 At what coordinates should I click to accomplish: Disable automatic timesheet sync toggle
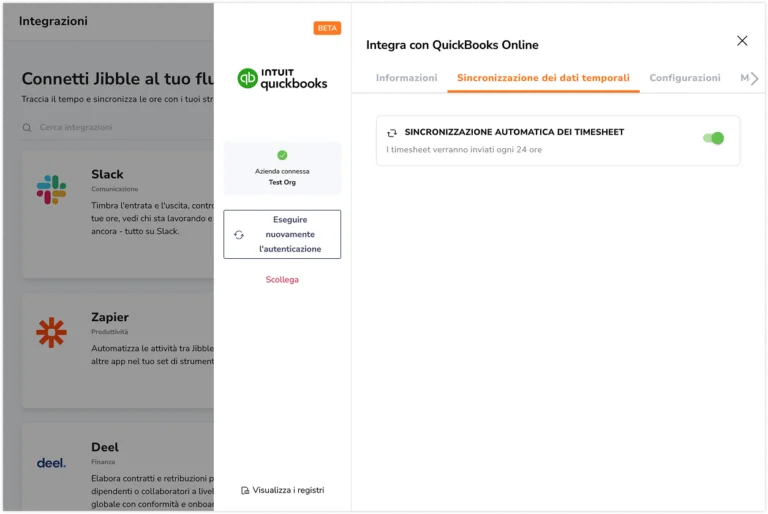(x=713, y=138)
